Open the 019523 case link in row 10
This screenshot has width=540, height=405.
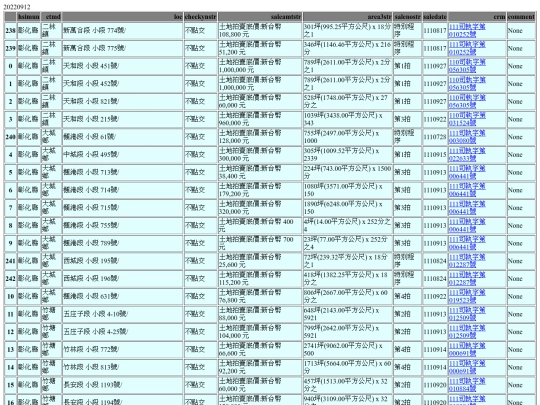point(467,297)
